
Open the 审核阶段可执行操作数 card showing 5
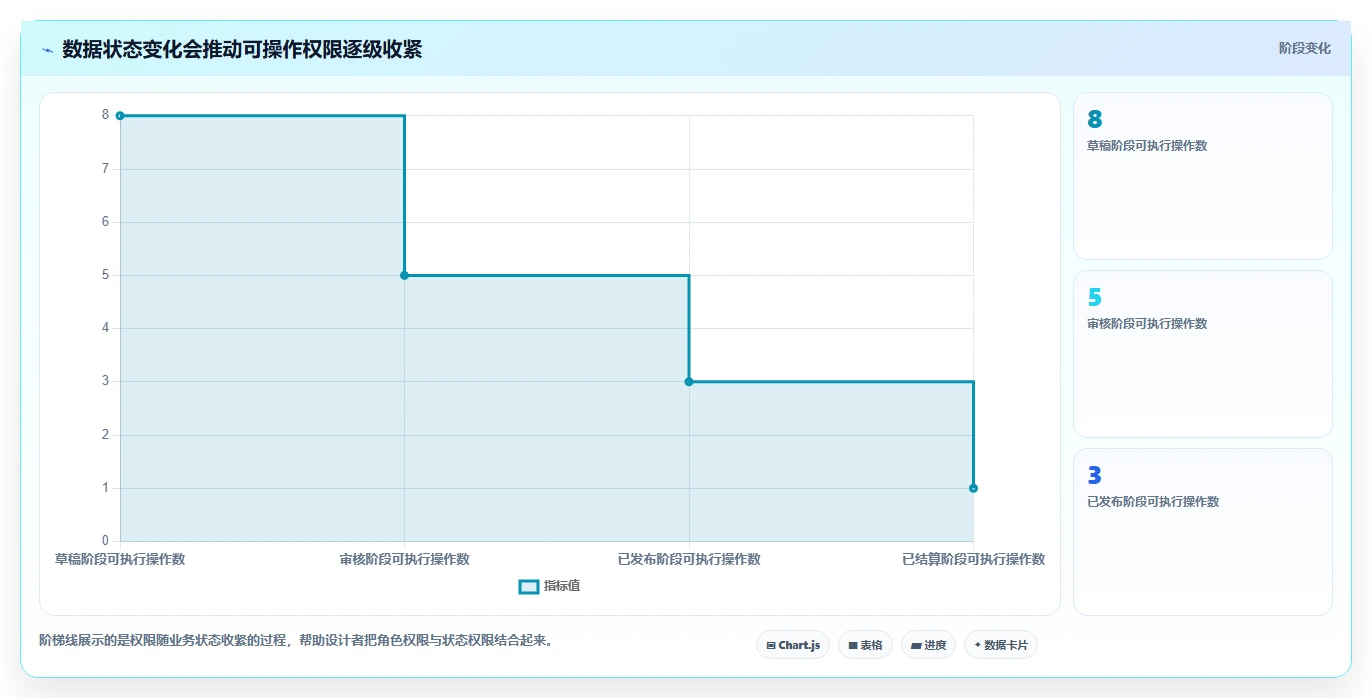[x=1202, y=354]
